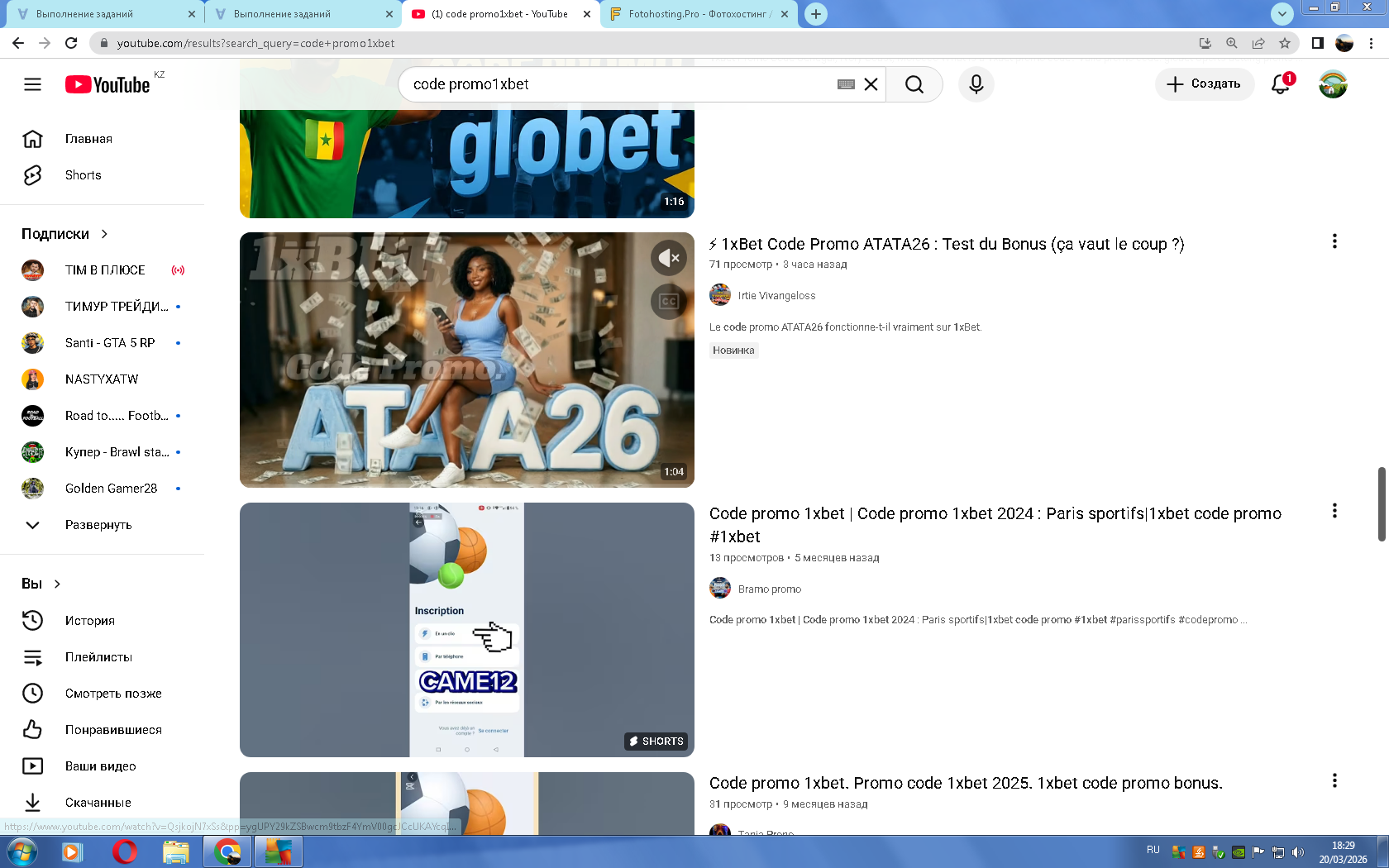
Task: Open the Golden Gamer28 channel
Action: pyautogui.click(x=102, y=489)
